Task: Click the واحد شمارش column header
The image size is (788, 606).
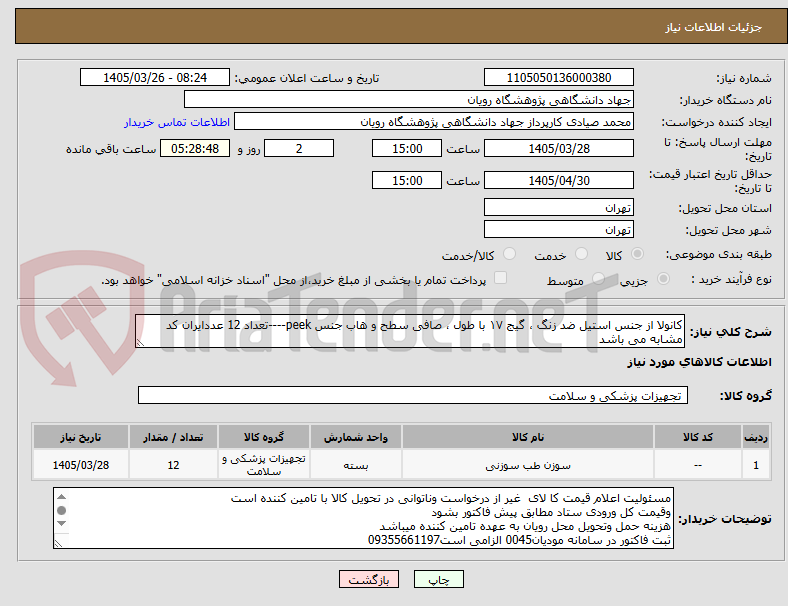Action: pyautogui.click(x=356, y=437)
